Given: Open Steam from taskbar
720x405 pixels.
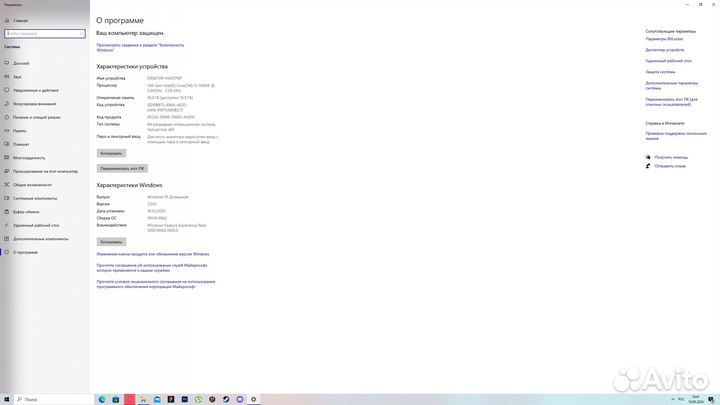Looking at the screenshot, I should click(x=226, y=399).
